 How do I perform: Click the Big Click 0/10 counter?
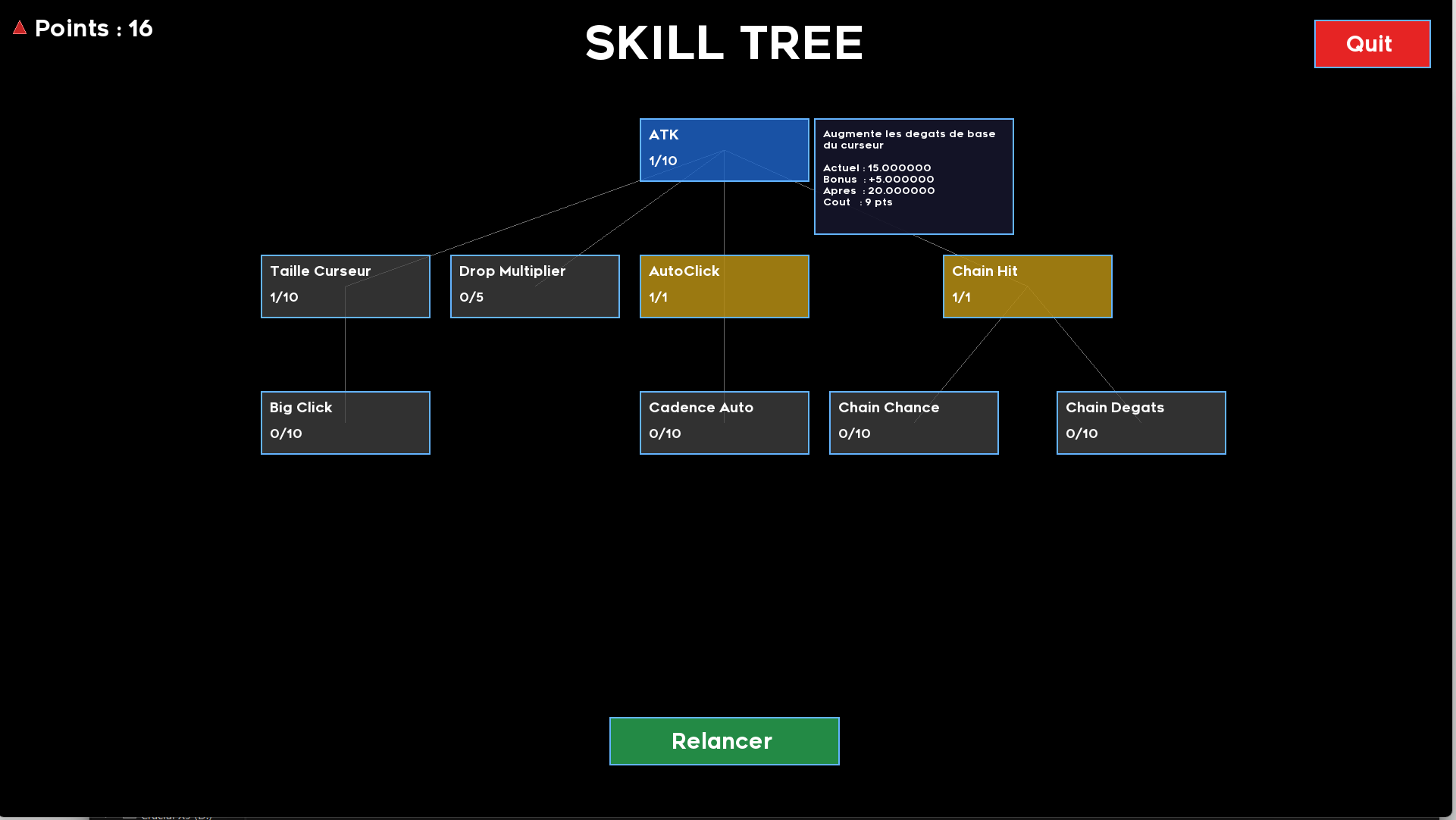(x=286, y=433)
